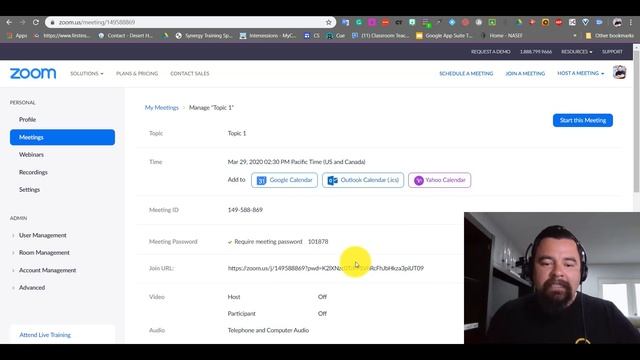Select Recordings in the sidebar

[33, 172]
